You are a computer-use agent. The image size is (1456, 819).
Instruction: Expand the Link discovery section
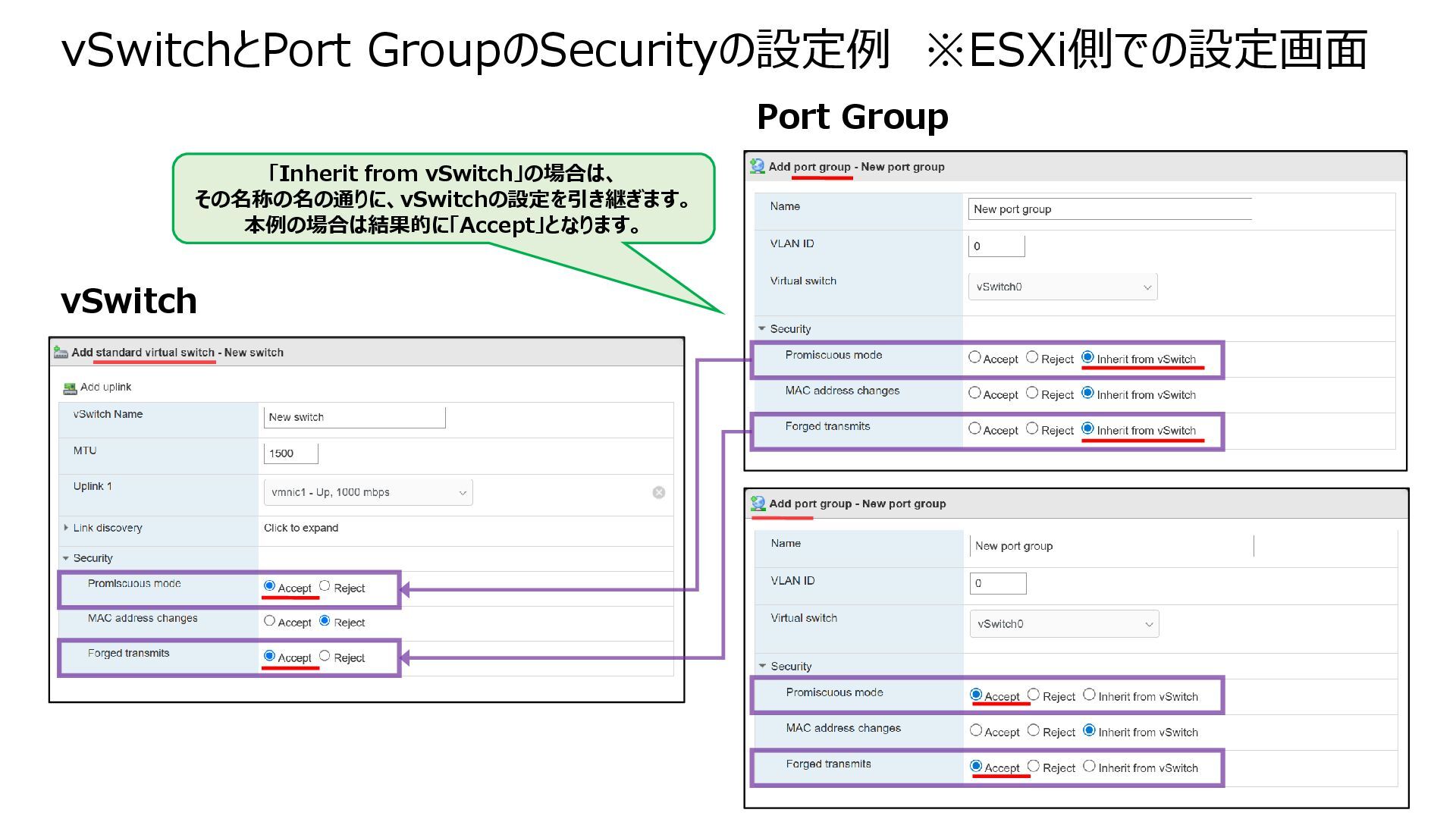tap(66, 528)
